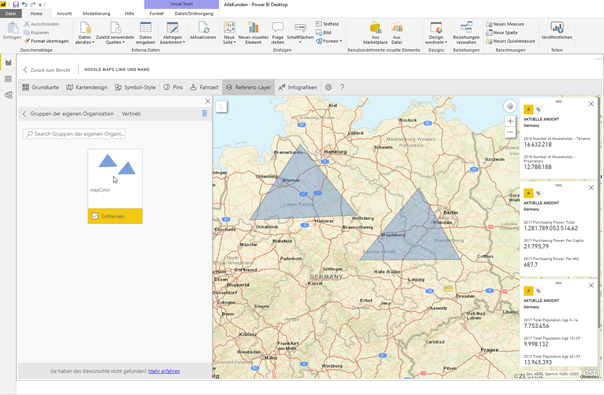Switch to the Ansicht ribbon tab
This screenshot has width=604, height=395.
coord(64,13)
